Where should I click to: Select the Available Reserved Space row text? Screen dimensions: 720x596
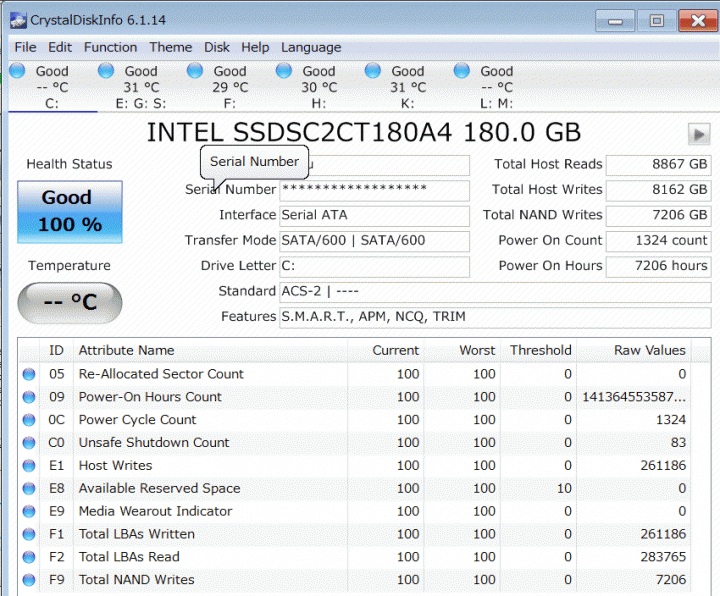pos(159,488)
